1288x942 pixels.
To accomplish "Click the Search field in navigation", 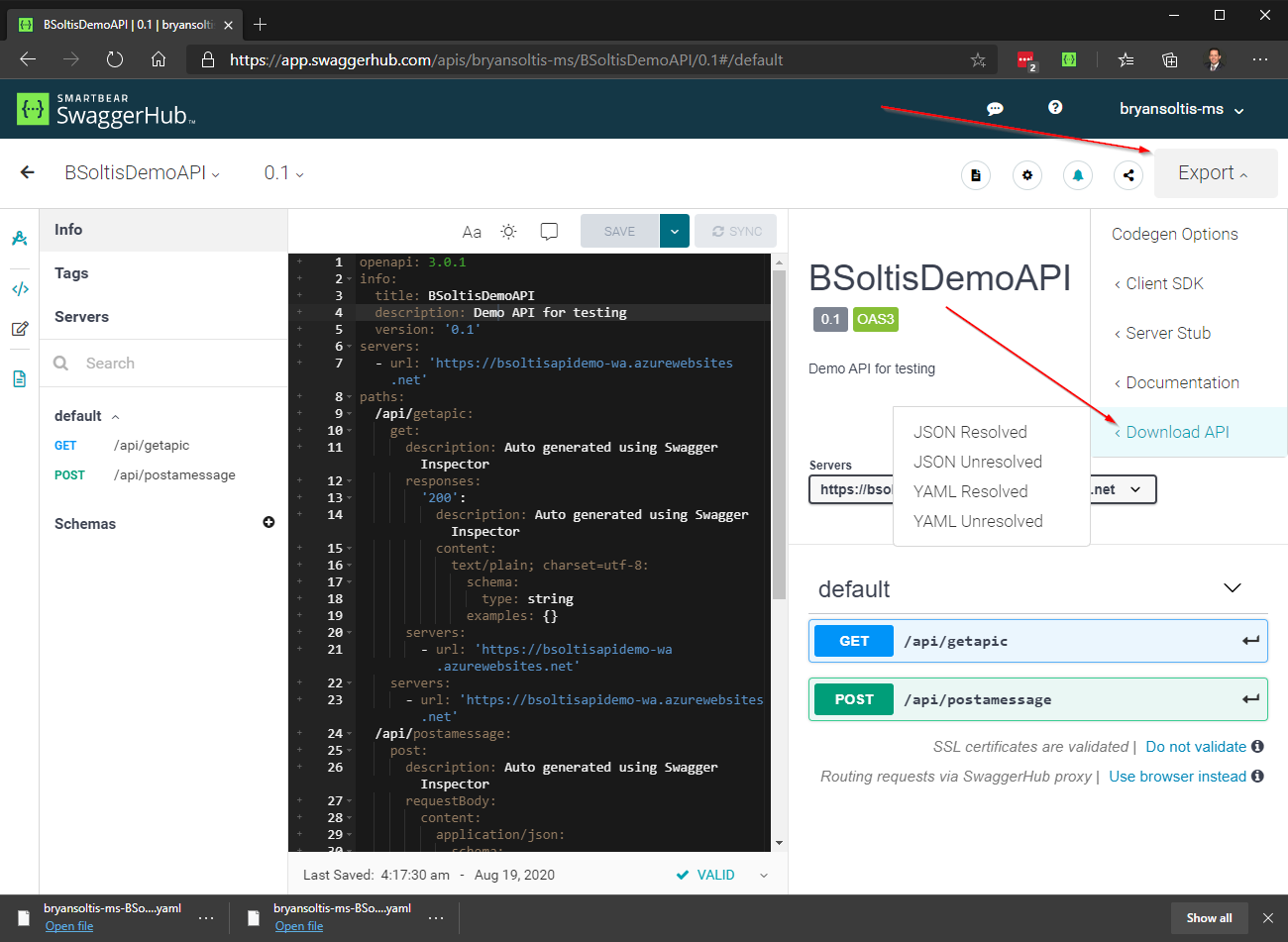I will (163, 364).
